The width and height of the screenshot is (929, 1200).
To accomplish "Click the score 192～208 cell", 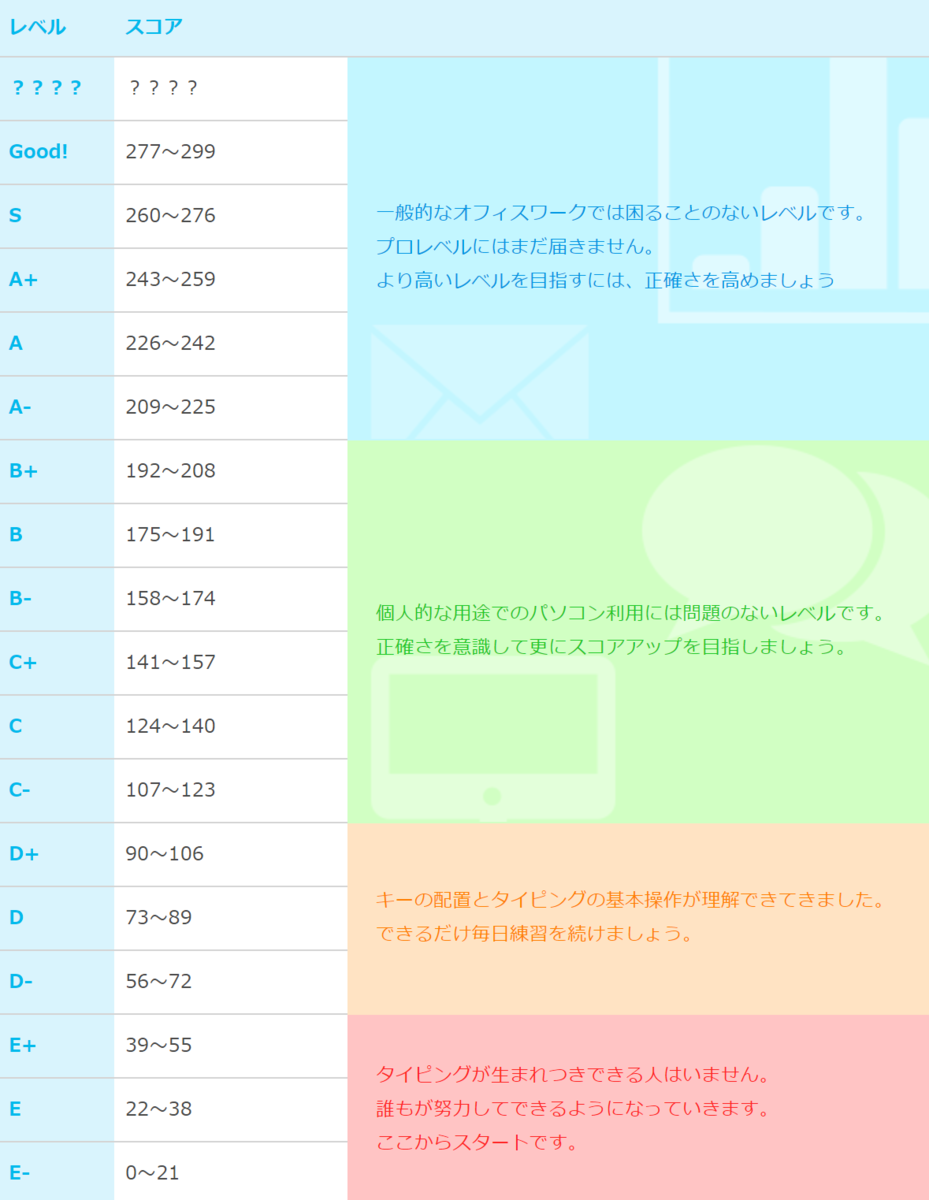I will [x=231, y=472].
